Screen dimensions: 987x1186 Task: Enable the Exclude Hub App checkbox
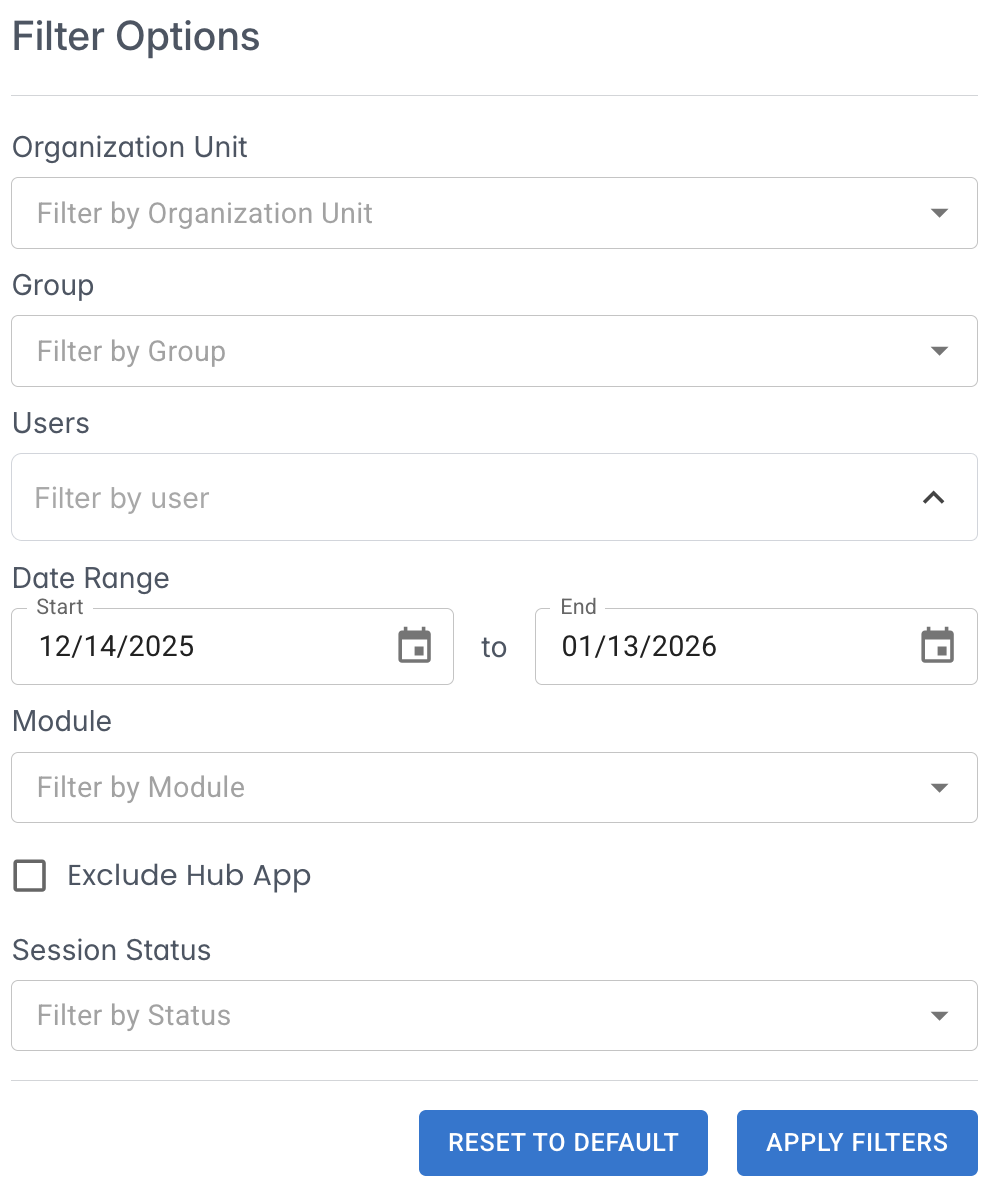point(30,877)
